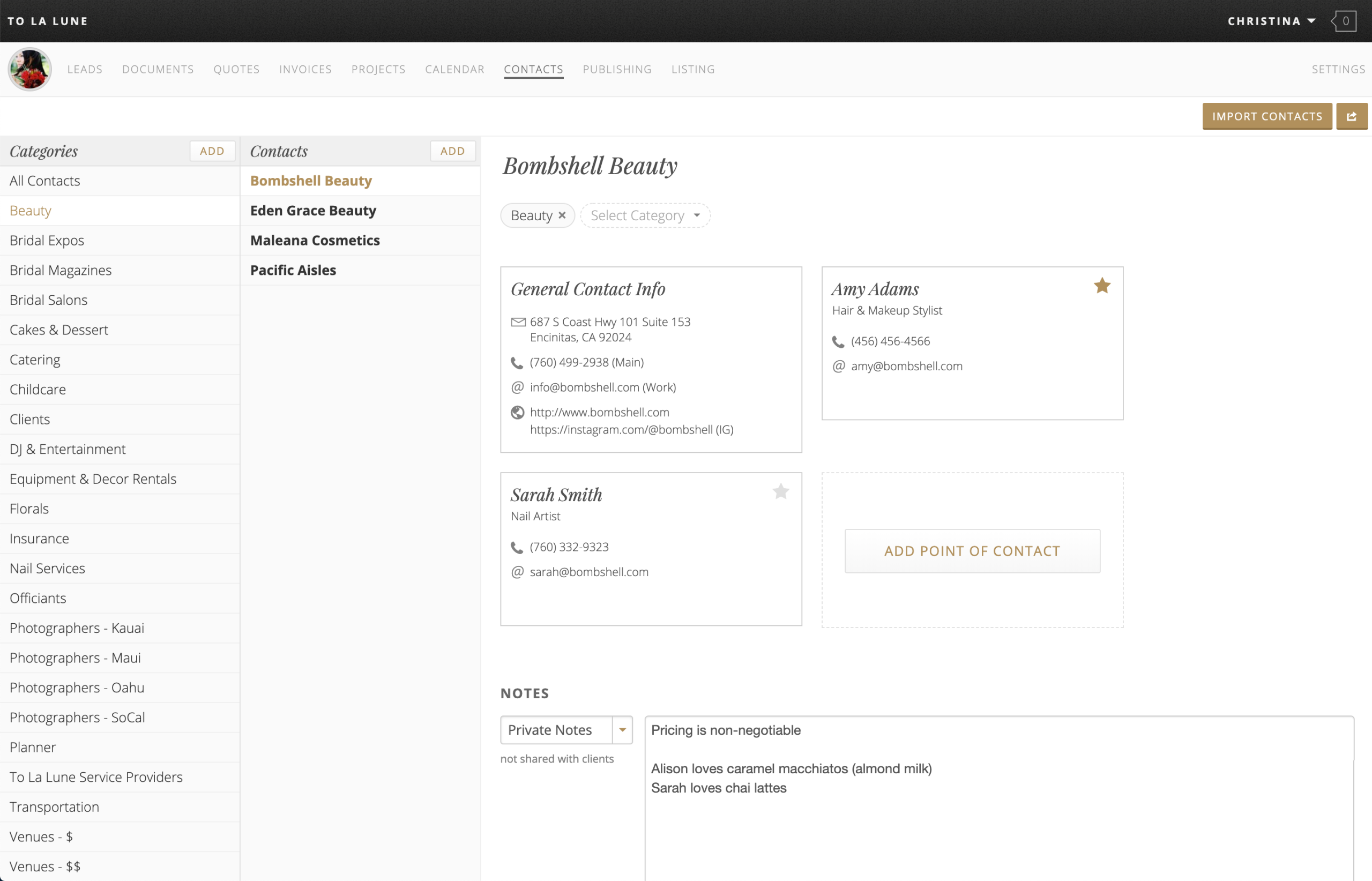This screenshot has width=1372, height=881.
Task: Open the Cakes & Dessert category
Action: 120,330
